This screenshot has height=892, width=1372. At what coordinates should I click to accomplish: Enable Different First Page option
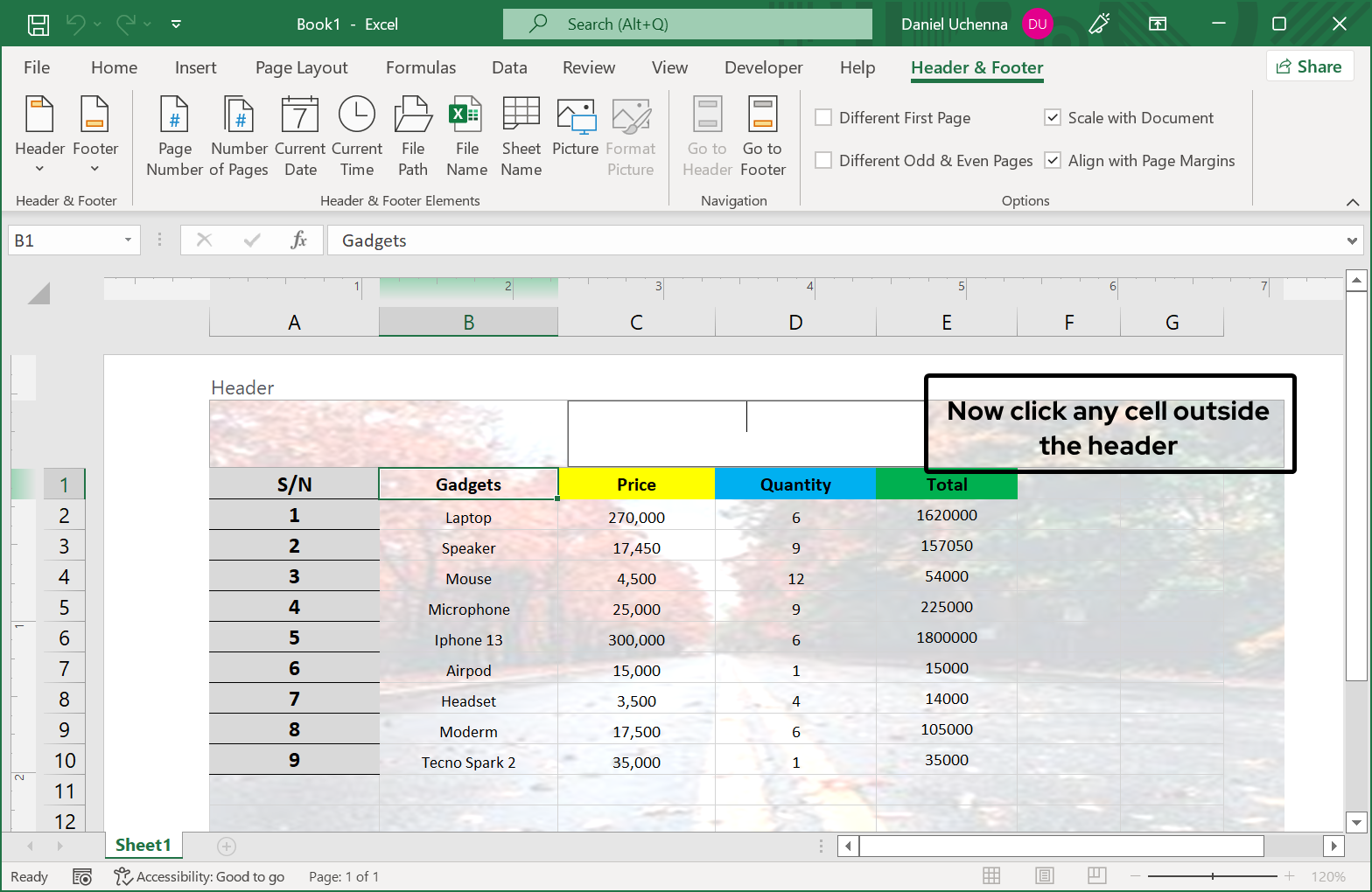[x=823, y=118]
